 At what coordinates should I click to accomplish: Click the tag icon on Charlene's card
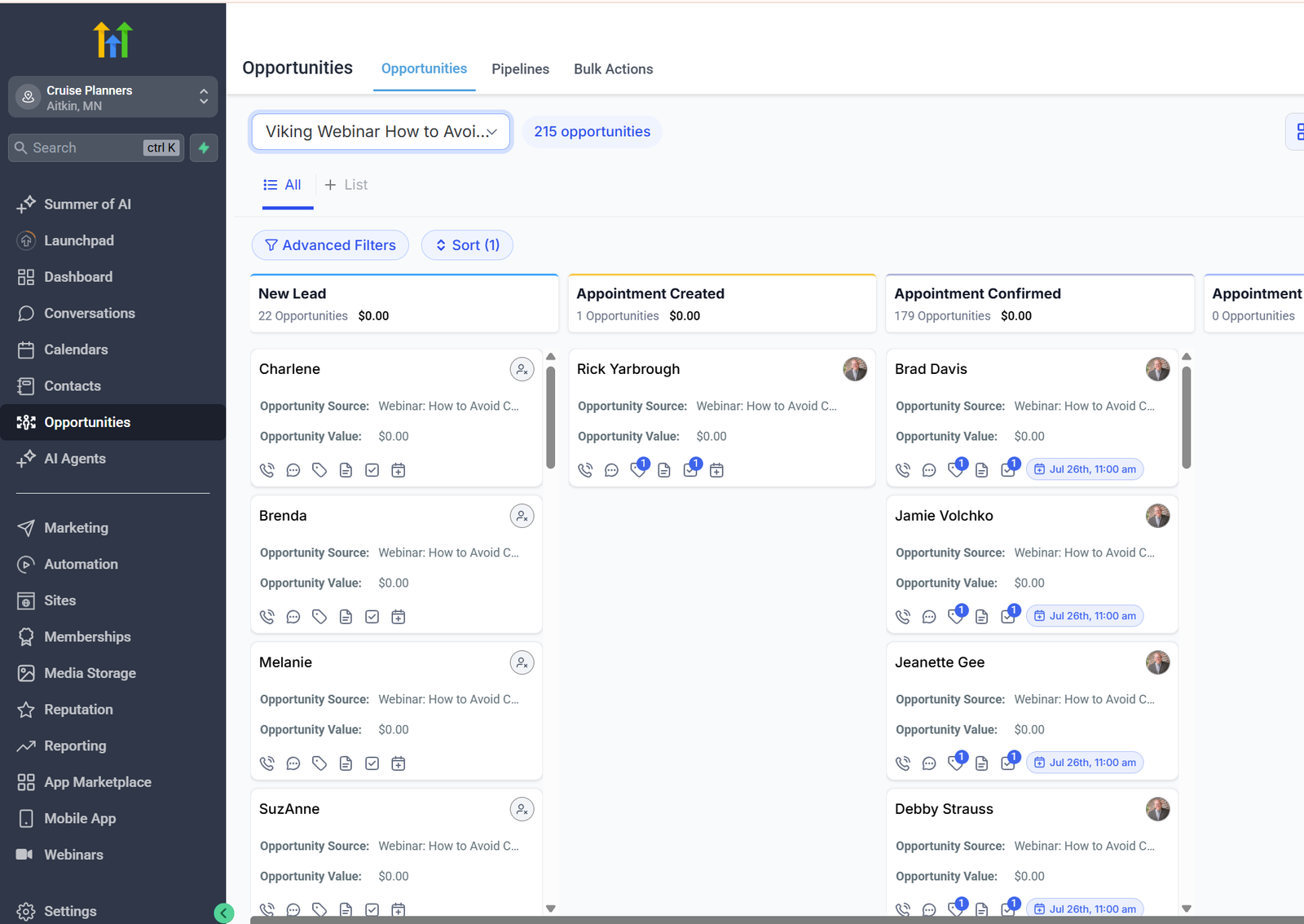(319, 470)
